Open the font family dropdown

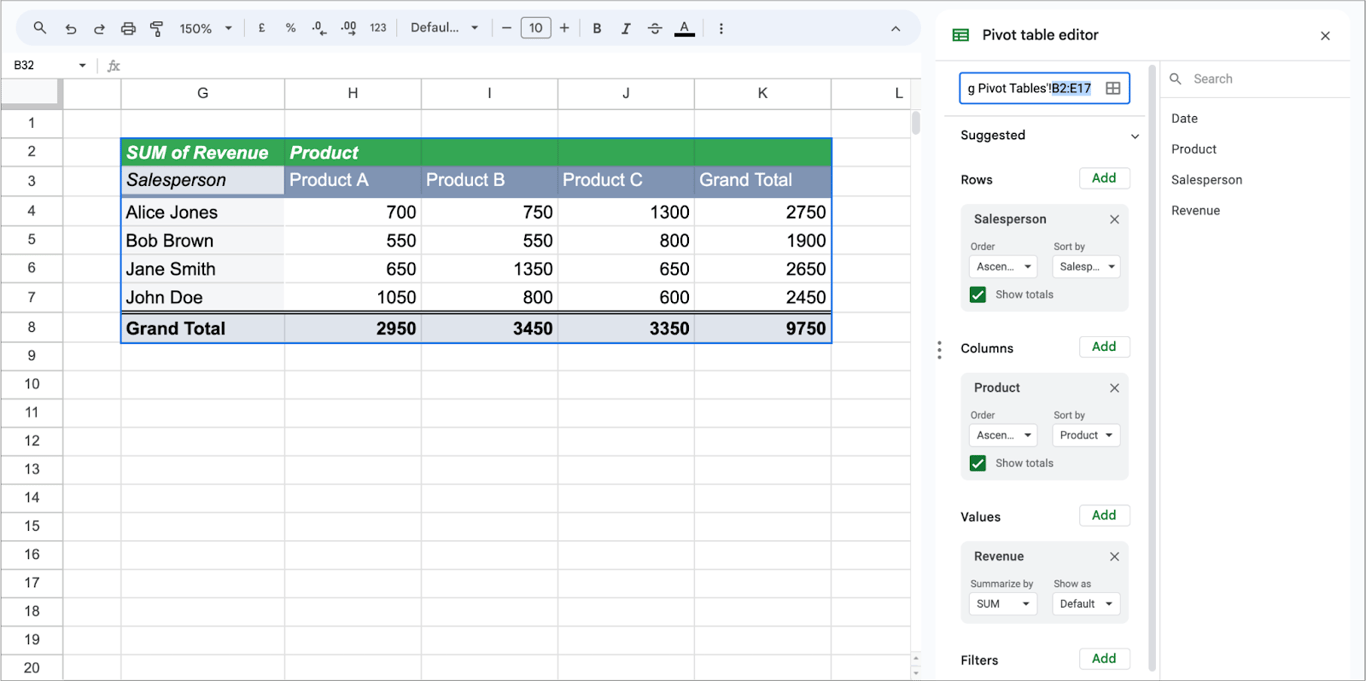tap(445, 28)
